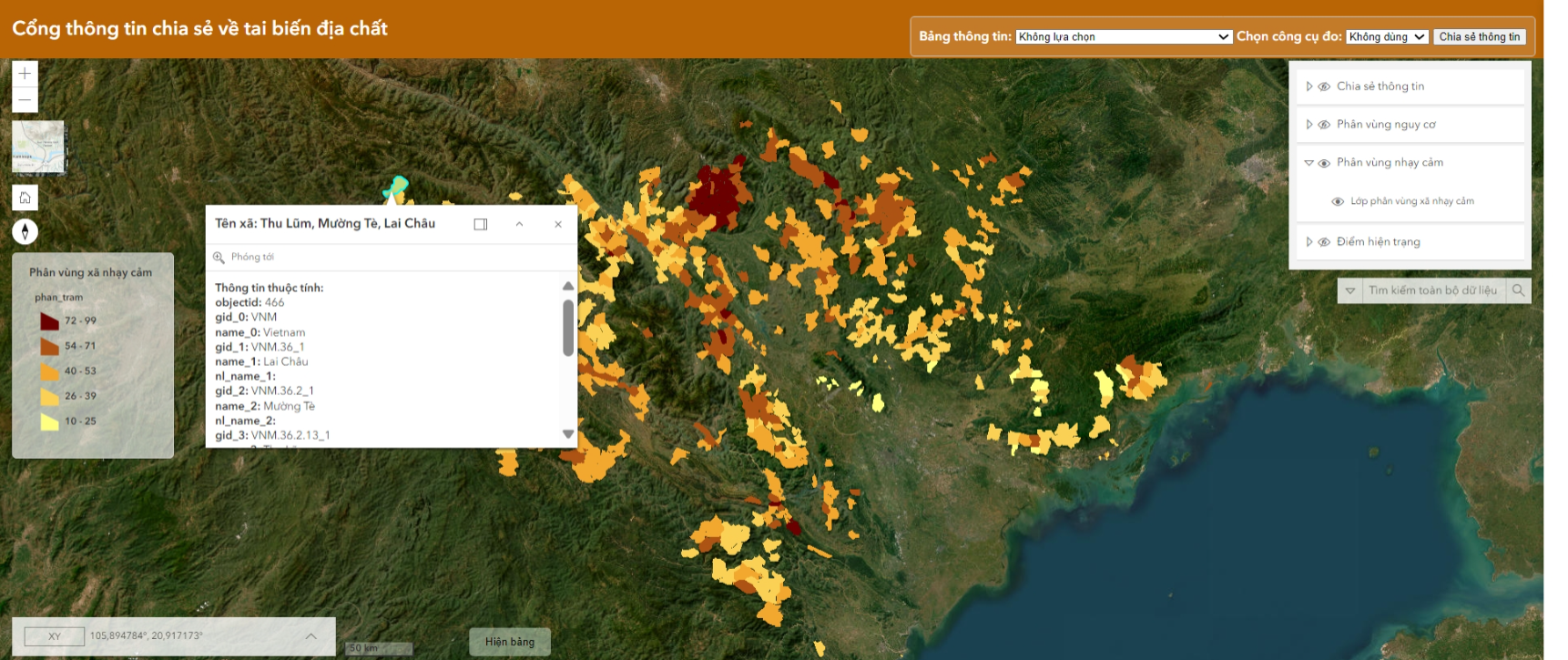1568x660 pixels.
Task: Click the Chia sẻ thông tin button
Action: [x=1479, y=36]
